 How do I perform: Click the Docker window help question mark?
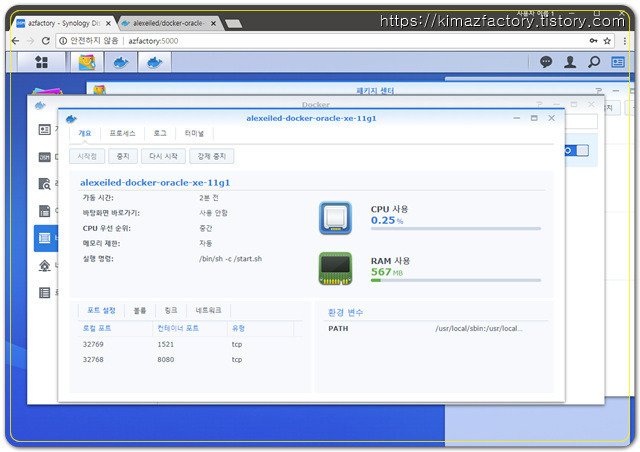tap(540, 105)
